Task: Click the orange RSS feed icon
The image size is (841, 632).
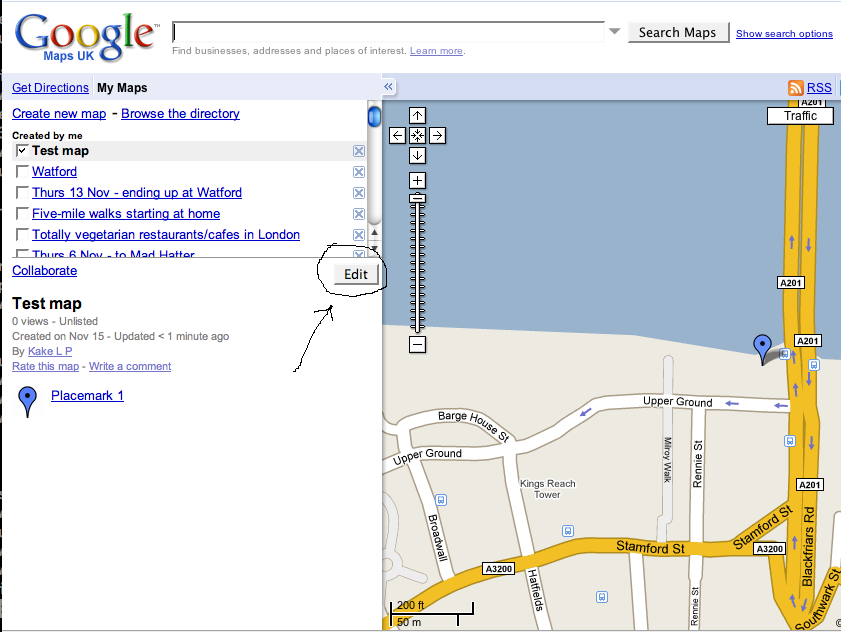Action: point(796,88)
